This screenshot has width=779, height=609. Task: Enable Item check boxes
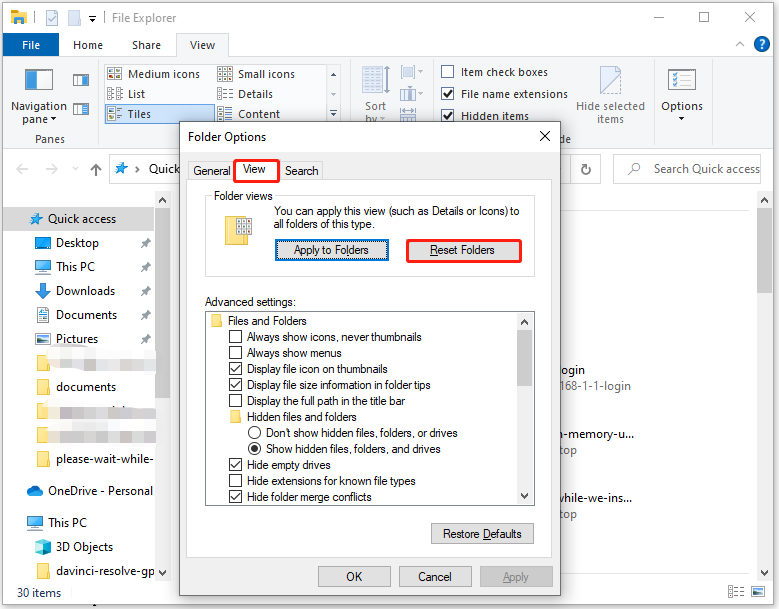coord(448,72)
